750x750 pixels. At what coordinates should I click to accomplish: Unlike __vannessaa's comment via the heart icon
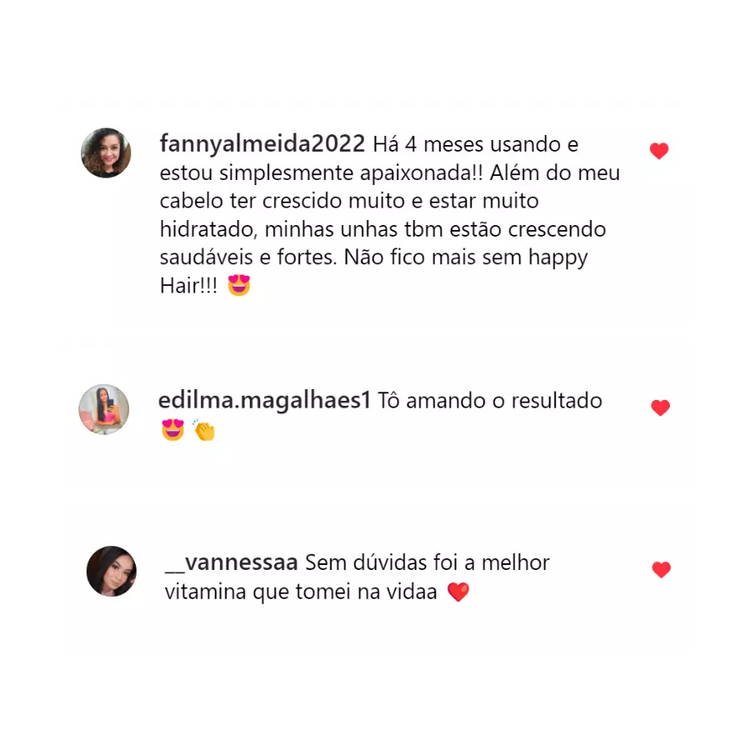pos(661,570)
